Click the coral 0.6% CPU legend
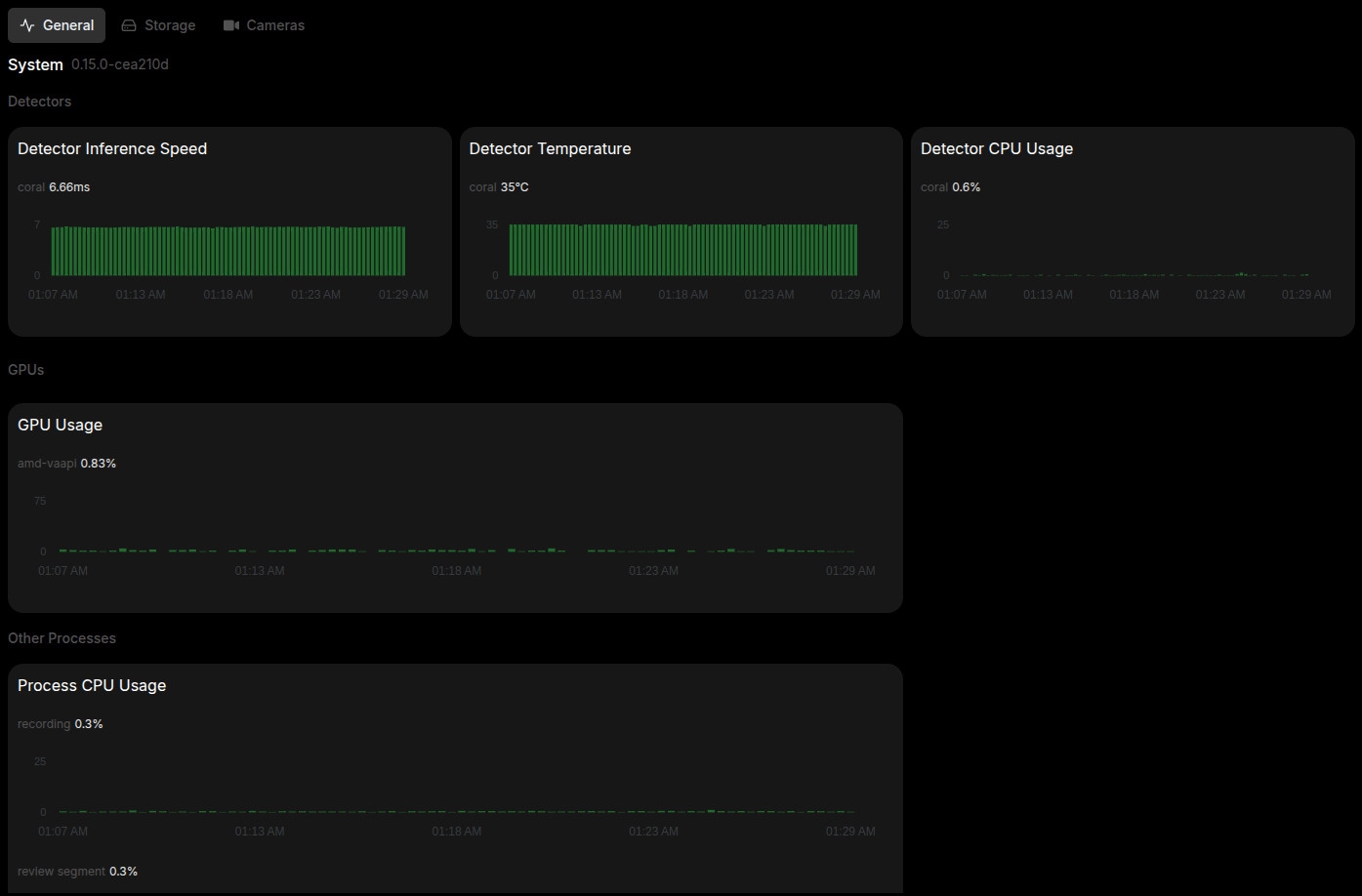 click(x=950, y=186)
